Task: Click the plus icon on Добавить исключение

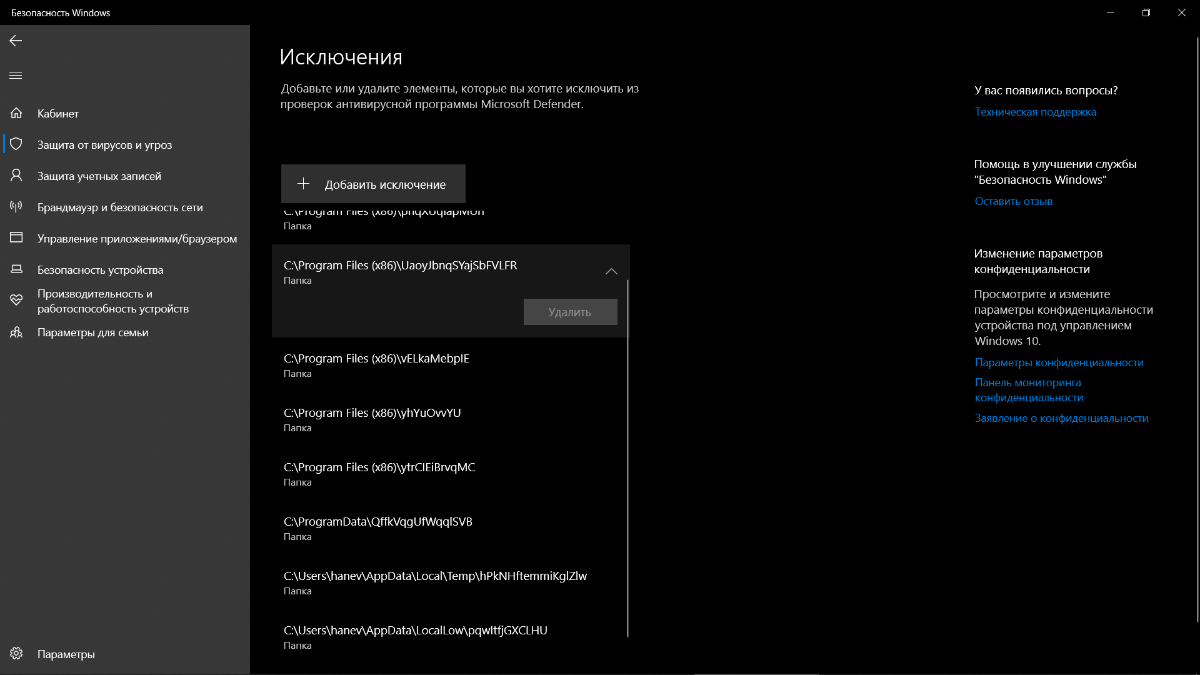Action: 304,184
